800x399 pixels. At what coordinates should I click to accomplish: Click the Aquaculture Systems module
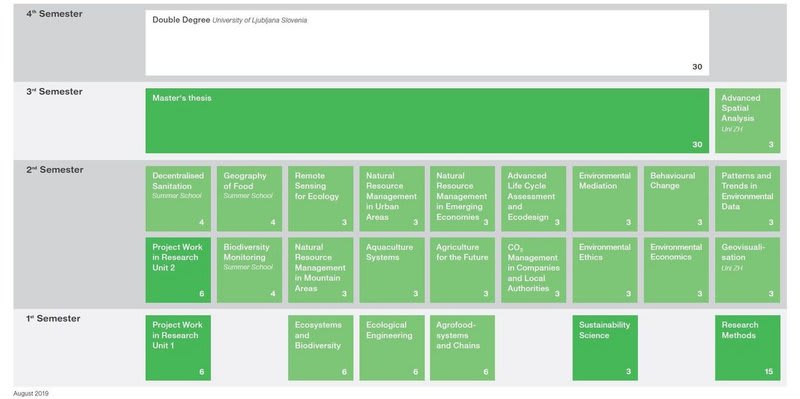[392, 270]
